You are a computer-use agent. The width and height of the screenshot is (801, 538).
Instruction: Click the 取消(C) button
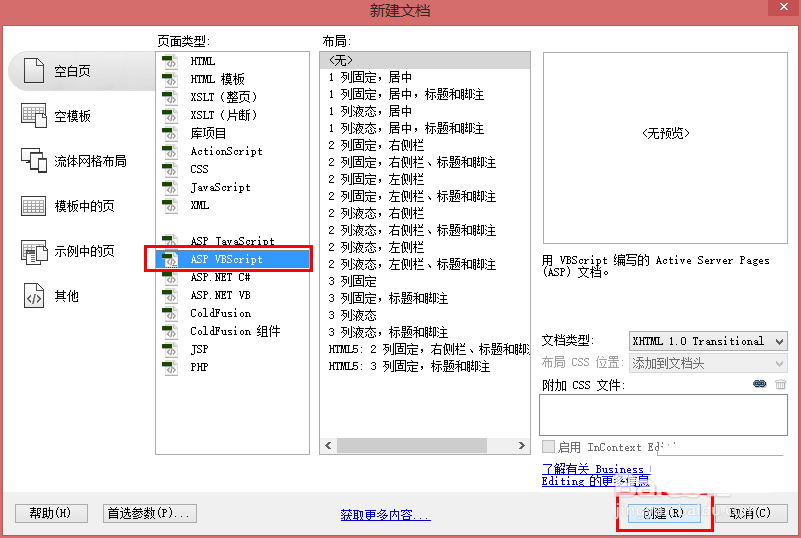pos(749,513)
